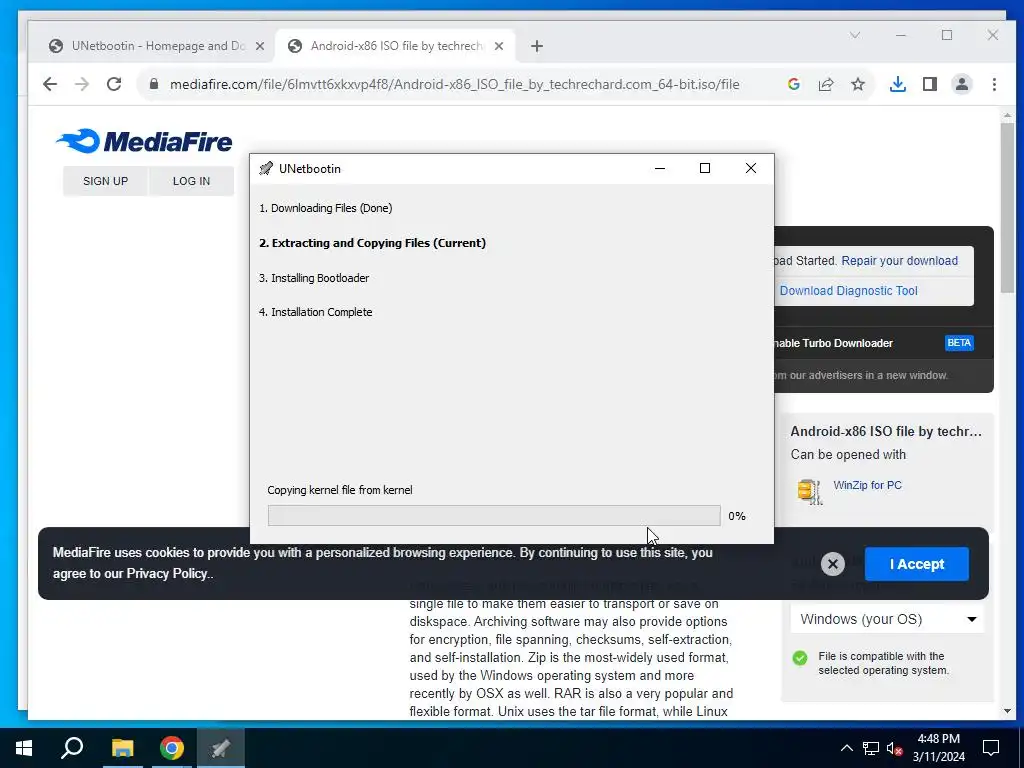1024x768 pixels.
Task: Click the green compatibility check icon
Action: click(800, 658)
